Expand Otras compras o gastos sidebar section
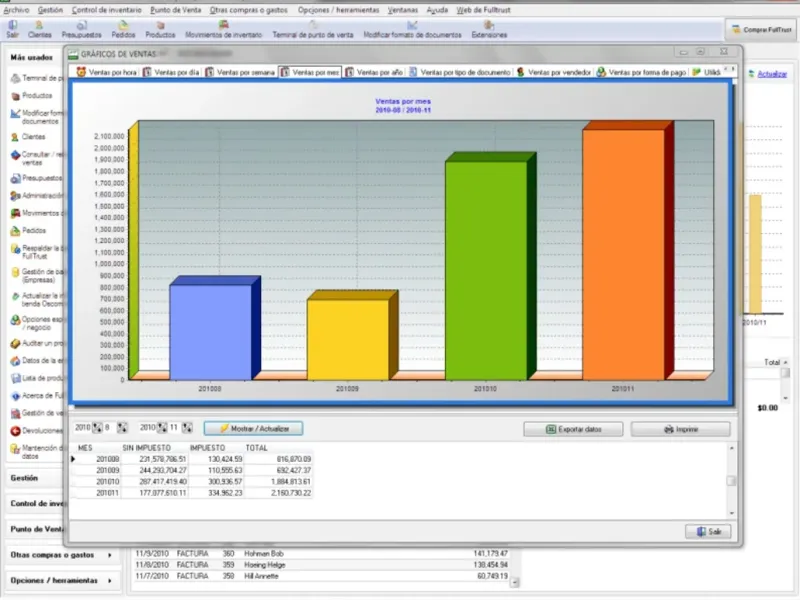The width and height of the screenshot is (800, 600). coord(61,555)
